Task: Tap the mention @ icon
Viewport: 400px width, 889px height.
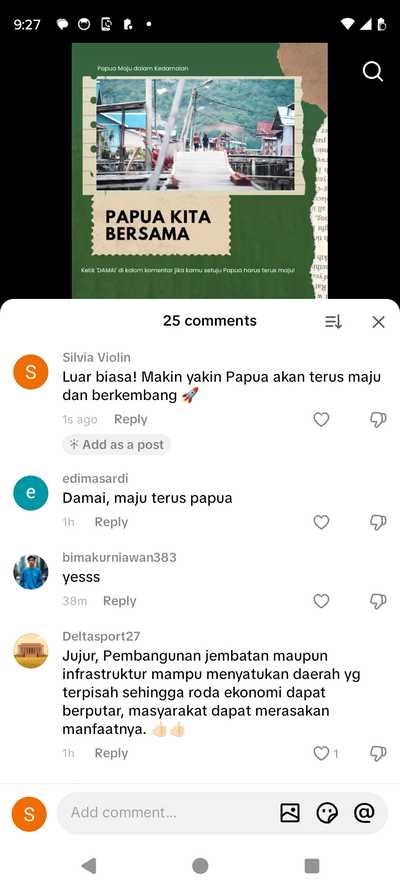Action: [x=364, y=813]
